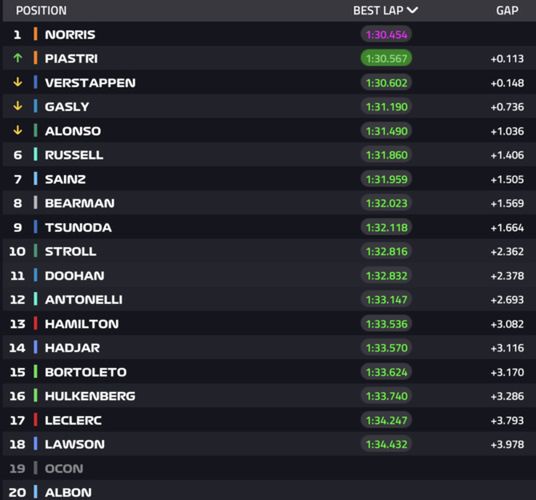
Task: Open driver row for Russell
Action: [x=269, y=155]
